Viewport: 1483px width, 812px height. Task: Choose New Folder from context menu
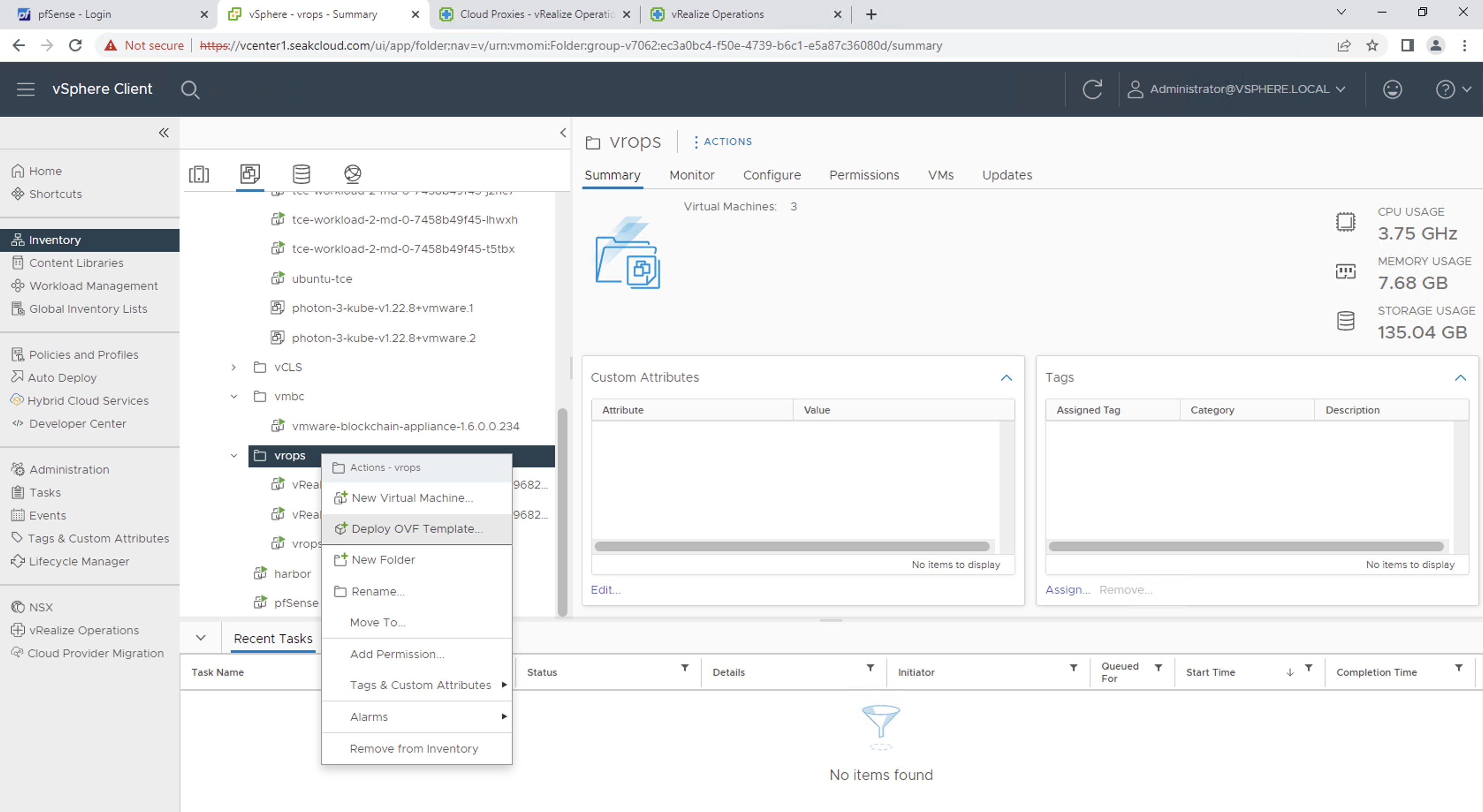416,559
